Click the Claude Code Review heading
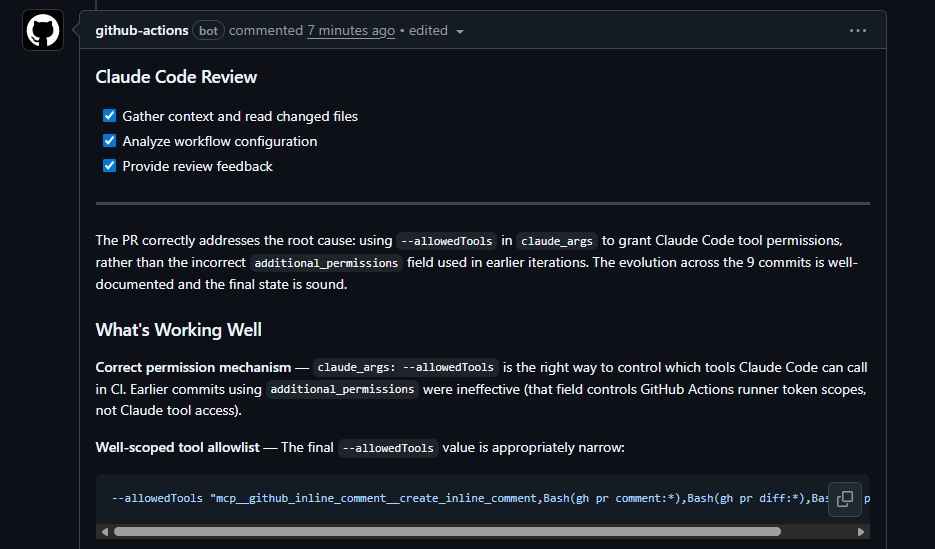Viewport: 935px width, 549px height. tap(176, 77)
